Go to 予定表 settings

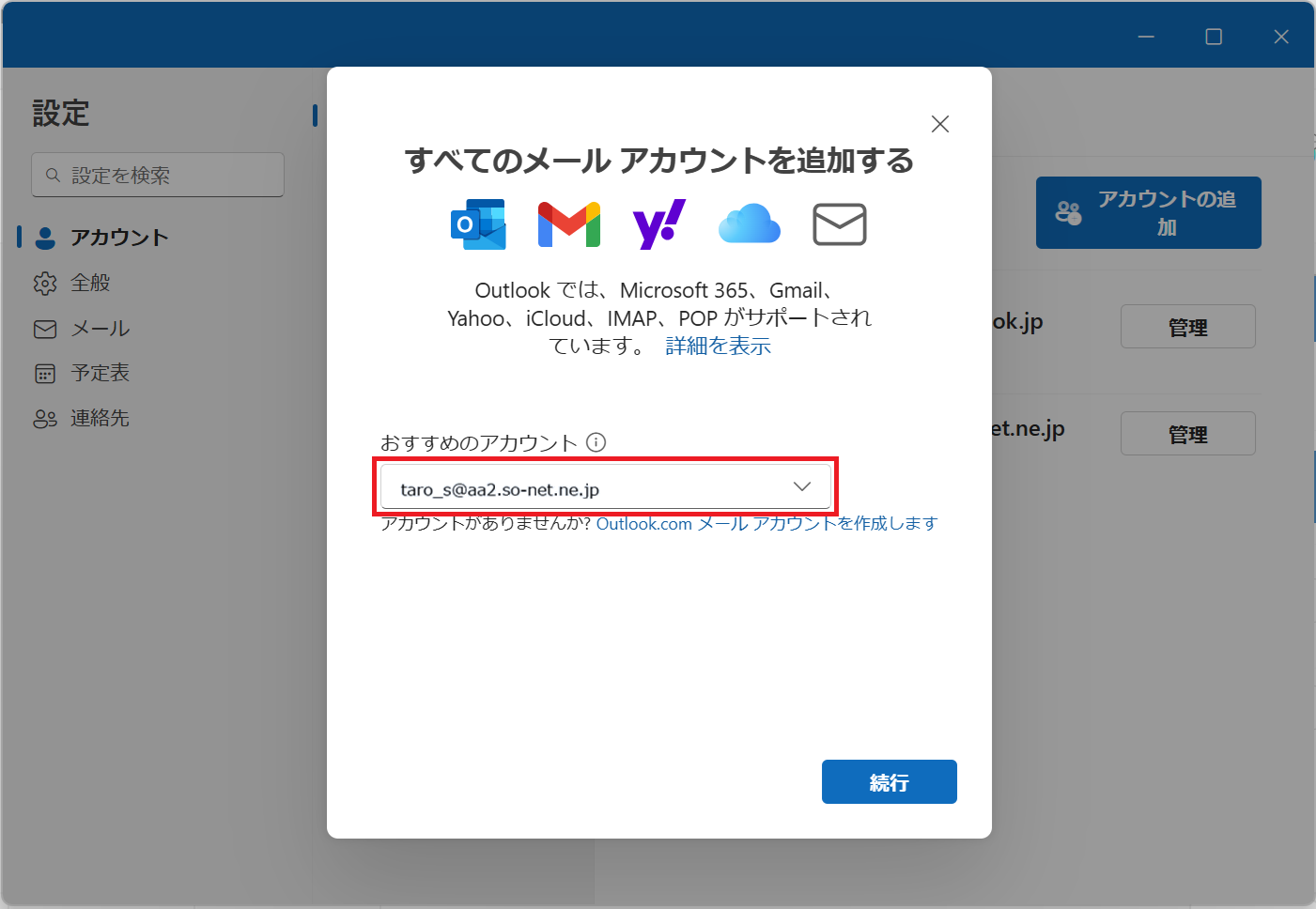click(100, 373)
